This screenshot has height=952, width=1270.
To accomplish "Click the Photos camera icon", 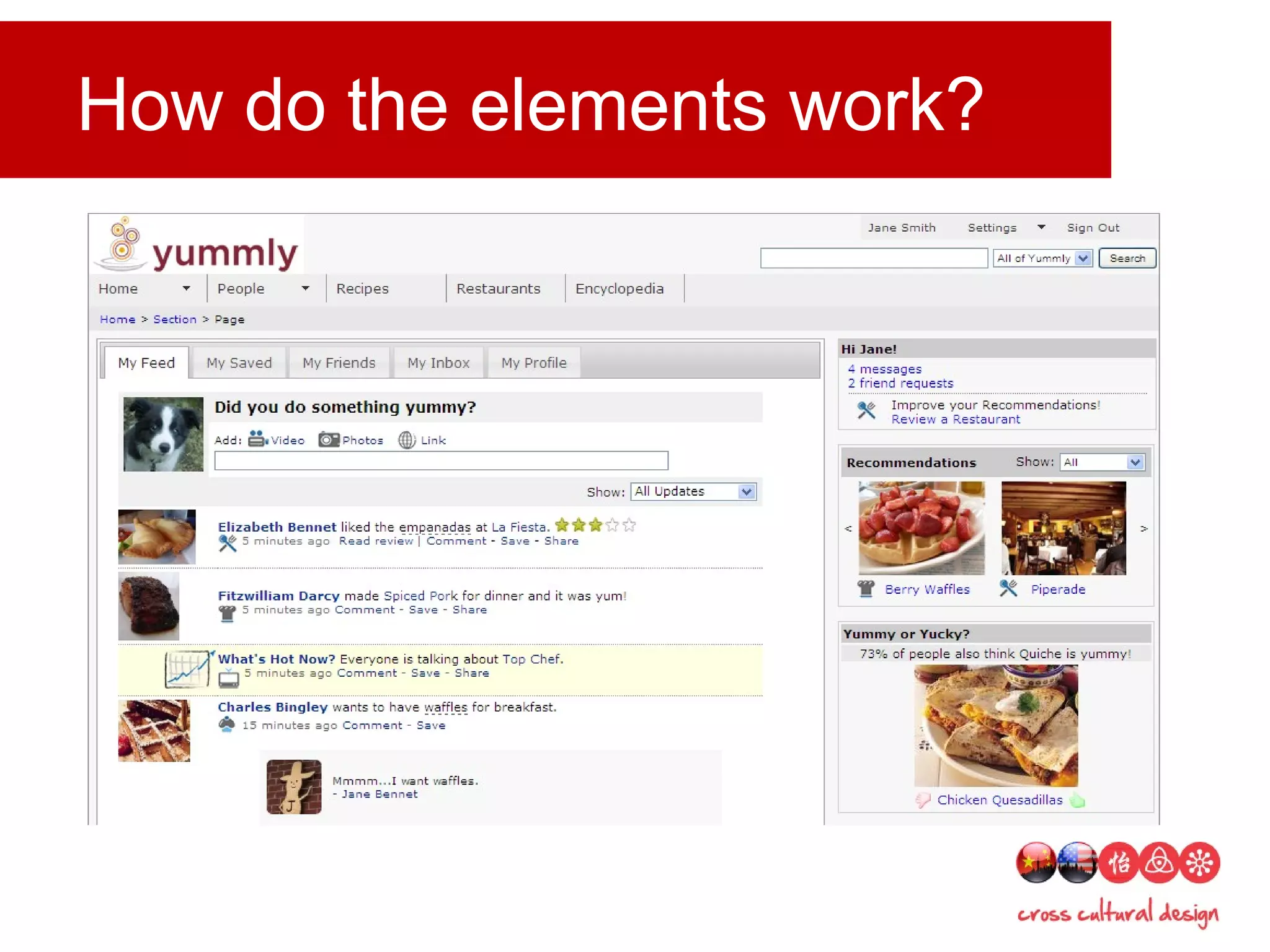I will [329, 439].
